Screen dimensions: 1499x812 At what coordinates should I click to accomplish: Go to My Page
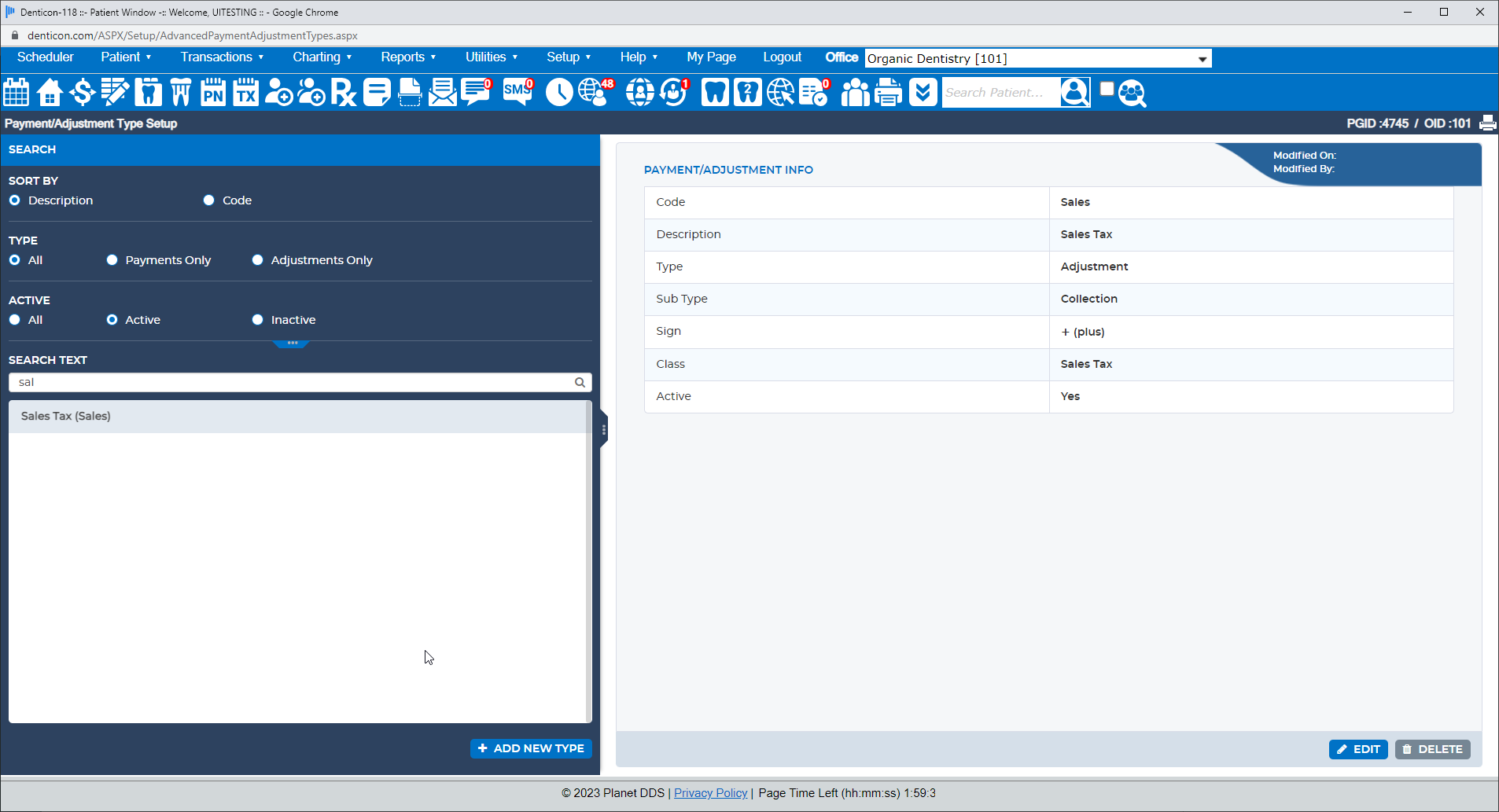coord(711,57)
